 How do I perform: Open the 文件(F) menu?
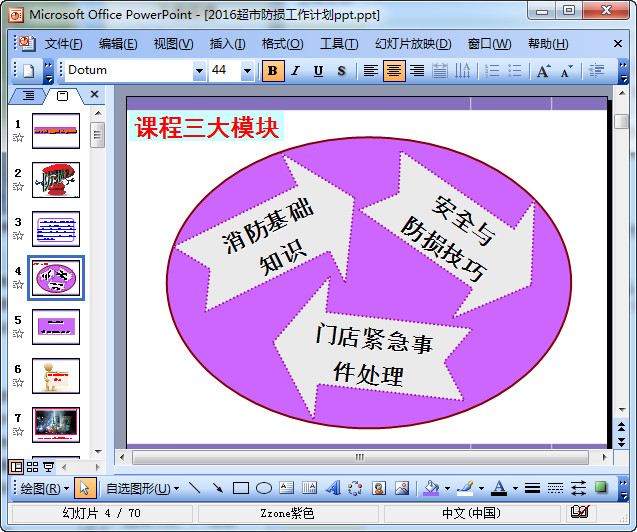point(63,43)
